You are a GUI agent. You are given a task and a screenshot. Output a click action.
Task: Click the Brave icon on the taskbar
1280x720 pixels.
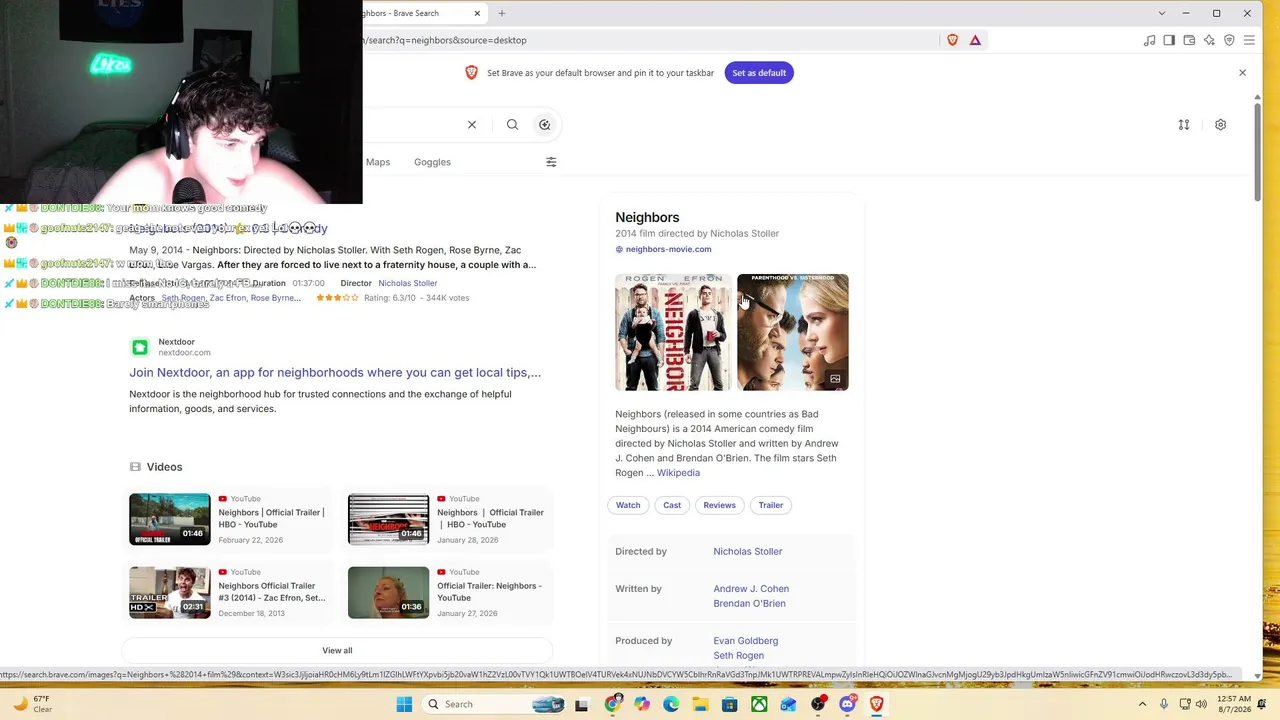pos(877,704)
